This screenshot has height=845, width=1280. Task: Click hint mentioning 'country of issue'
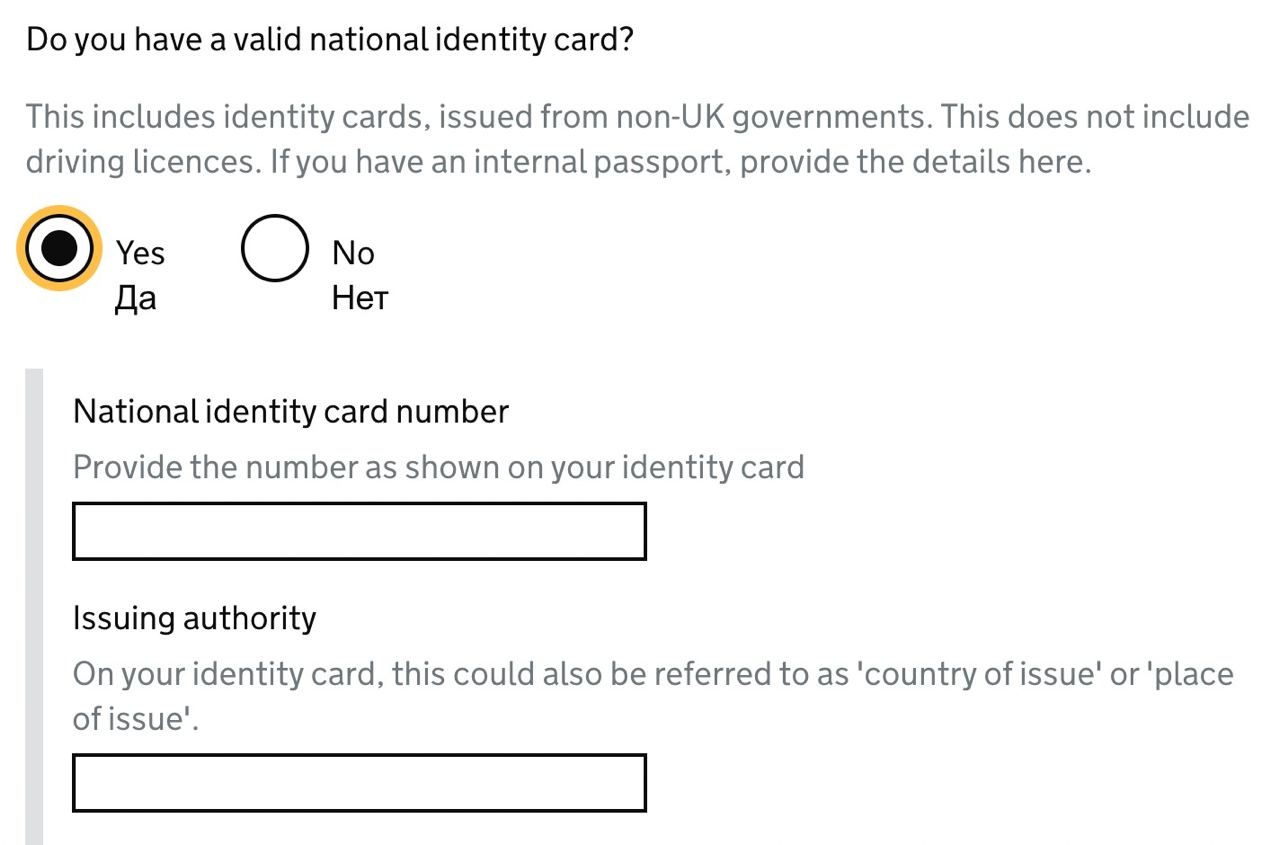click(652, 674)
